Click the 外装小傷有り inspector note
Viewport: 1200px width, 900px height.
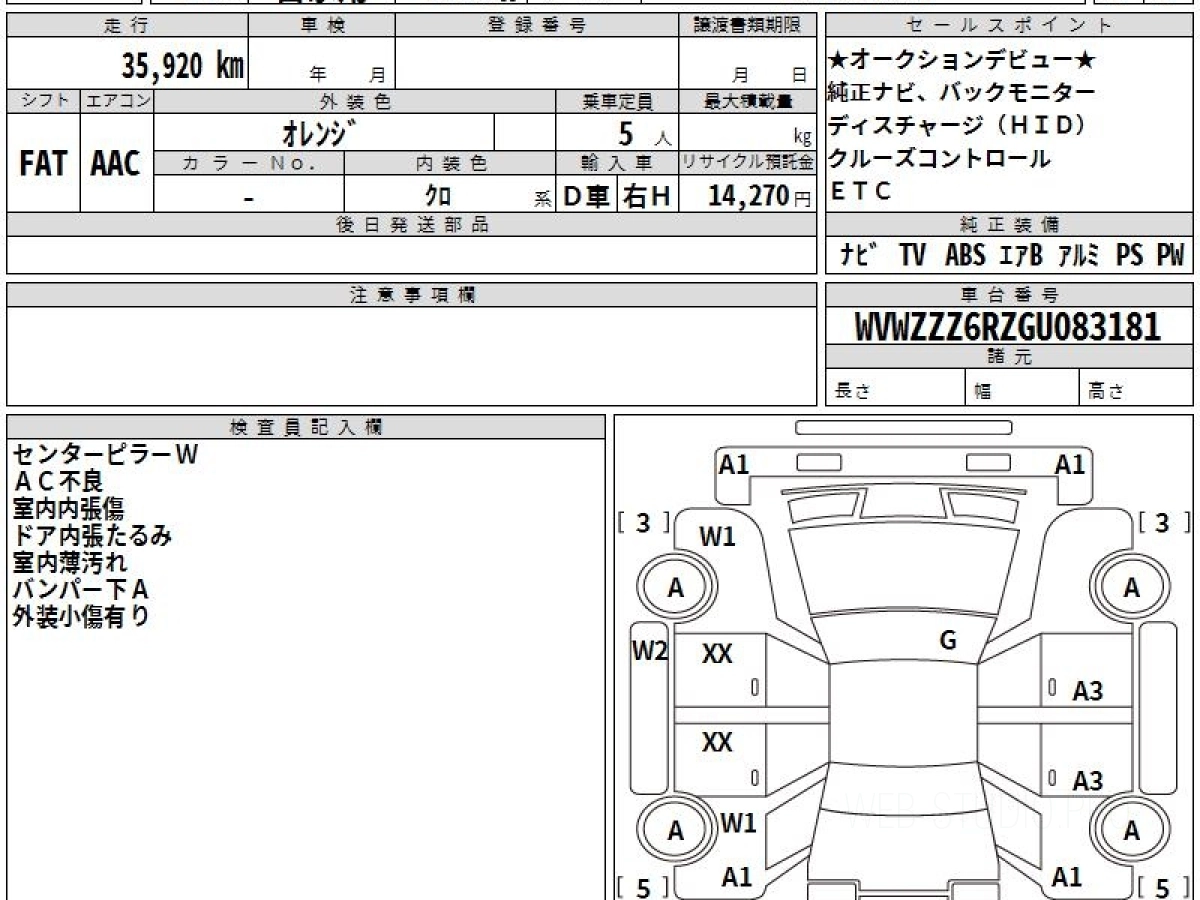coord(80,617)
